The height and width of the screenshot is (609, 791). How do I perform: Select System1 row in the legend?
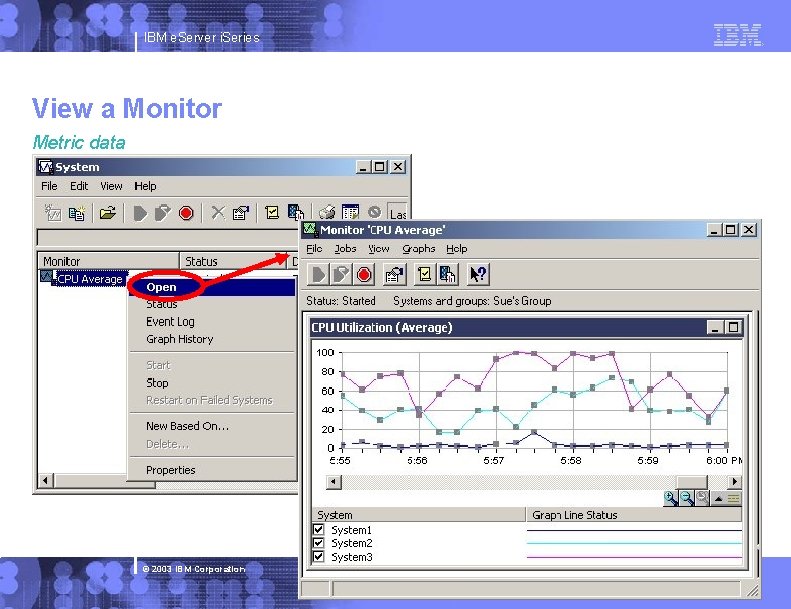(527, 530)
